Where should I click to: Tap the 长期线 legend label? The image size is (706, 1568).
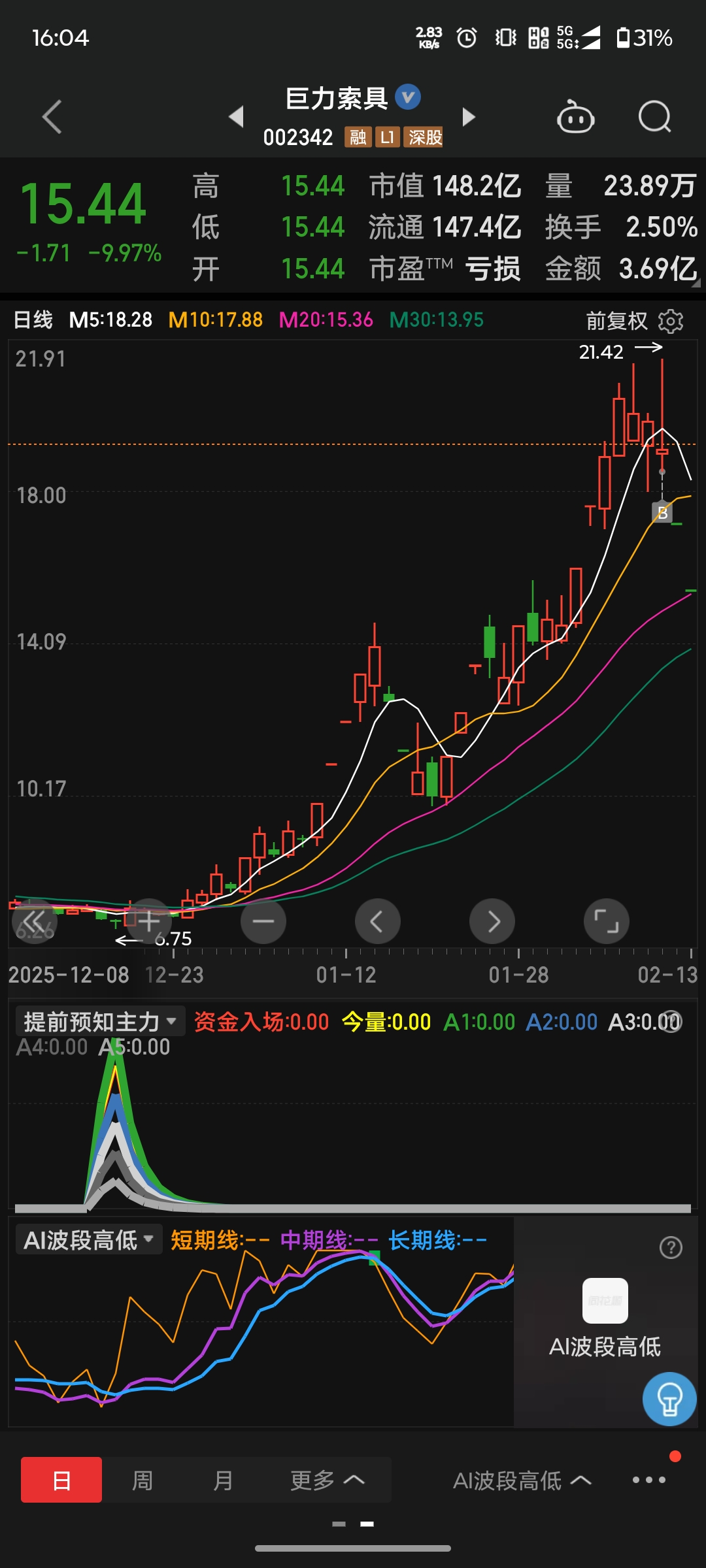[438, 1240]
